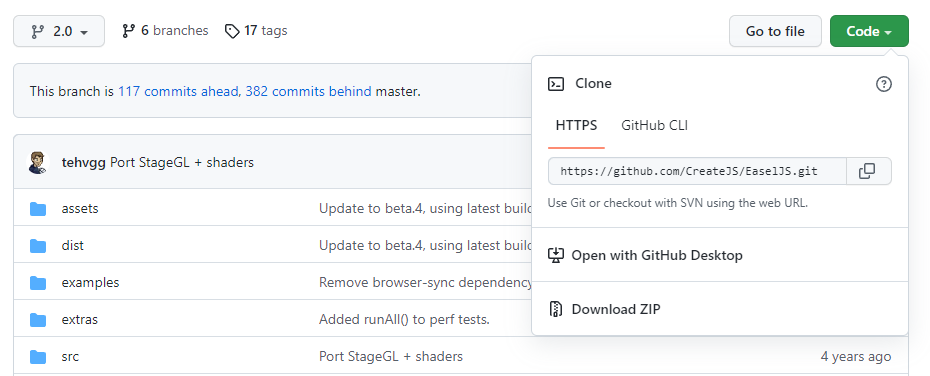
Task: Open 117 commits ahead comparison link
Action: pos(178,91)
